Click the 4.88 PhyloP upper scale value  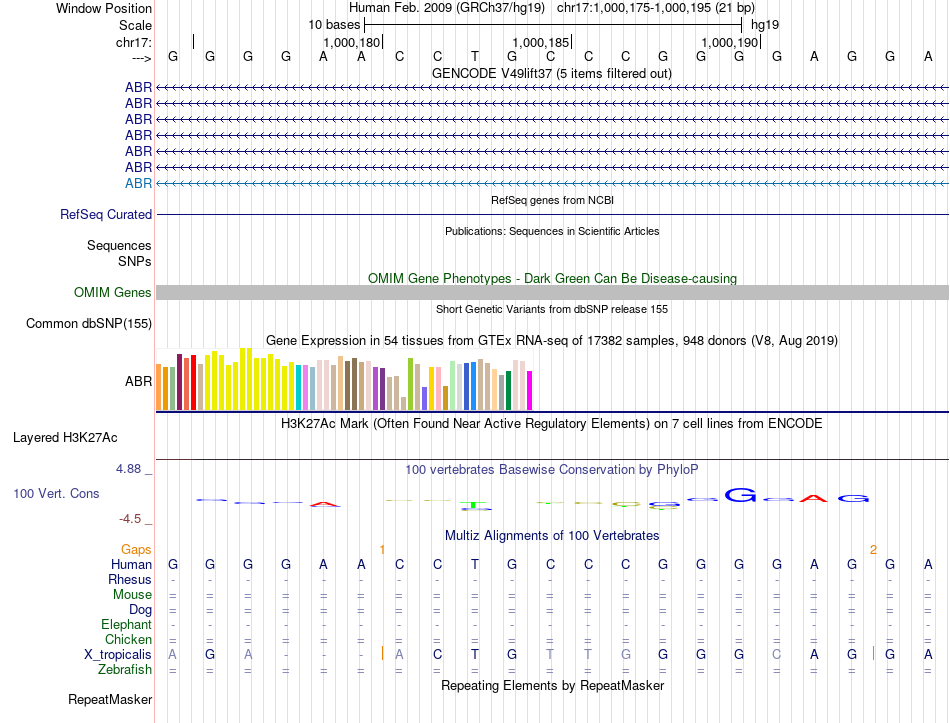pyautogui.click(x=128, y=468)
